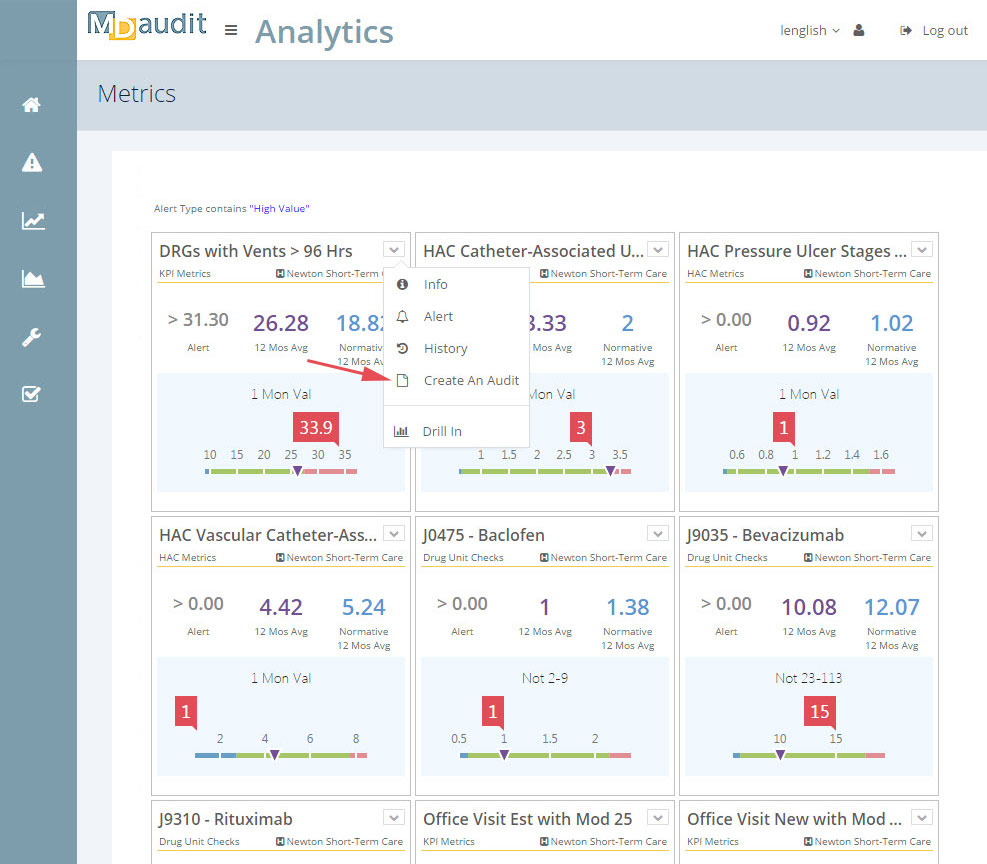This screenshot has height=864, width=987.
Task: Click the 10.08 12 Mos Avg value
Action: click(x=809, y=607)
